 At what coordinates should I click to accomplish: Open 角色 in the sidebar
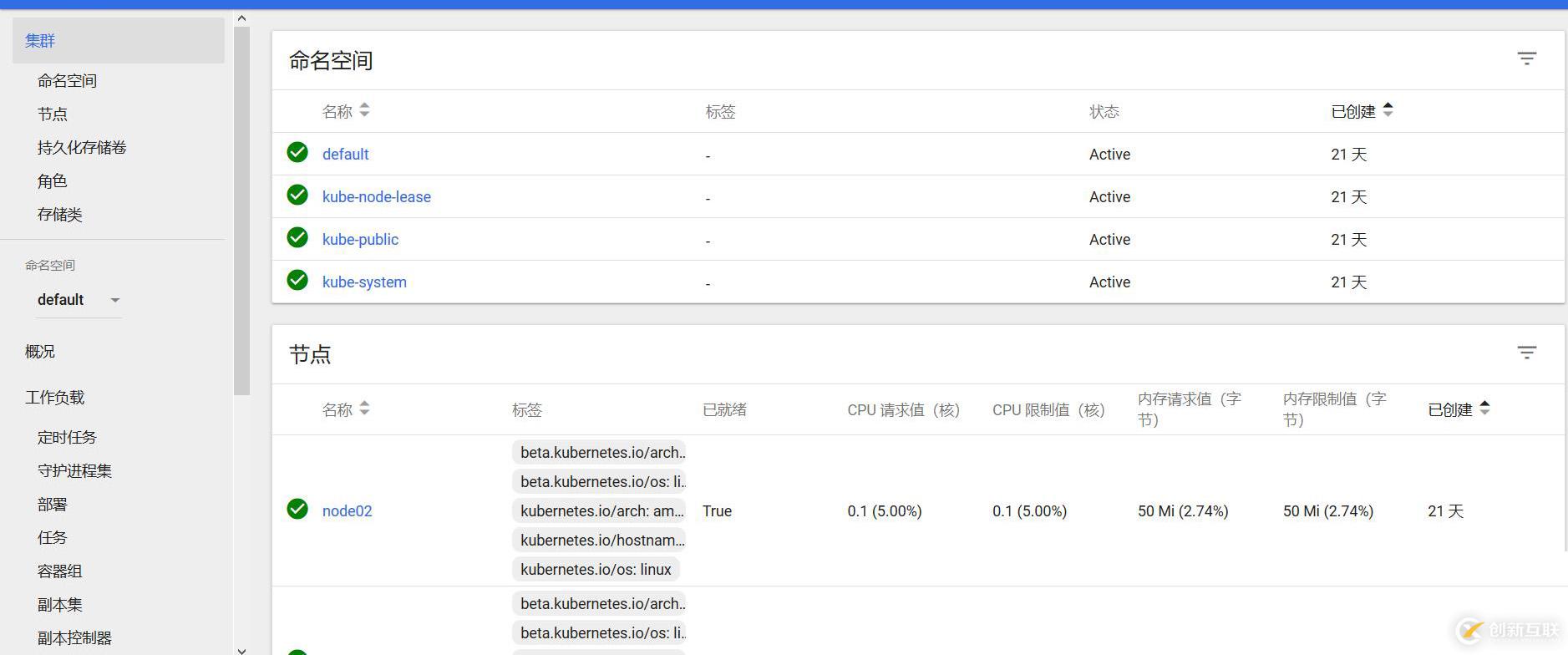(x=52, y=181)
